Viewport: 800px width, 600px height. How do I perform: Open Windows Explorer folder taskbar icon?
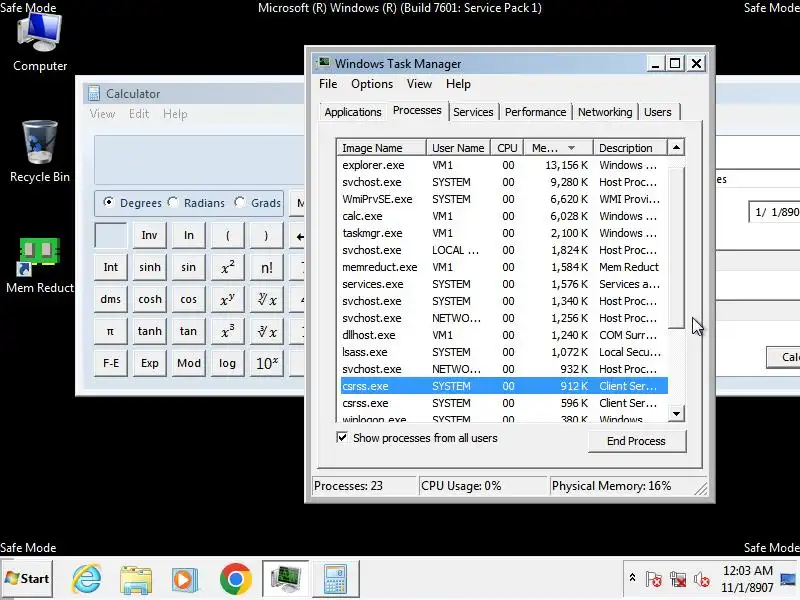click(136, 579)
